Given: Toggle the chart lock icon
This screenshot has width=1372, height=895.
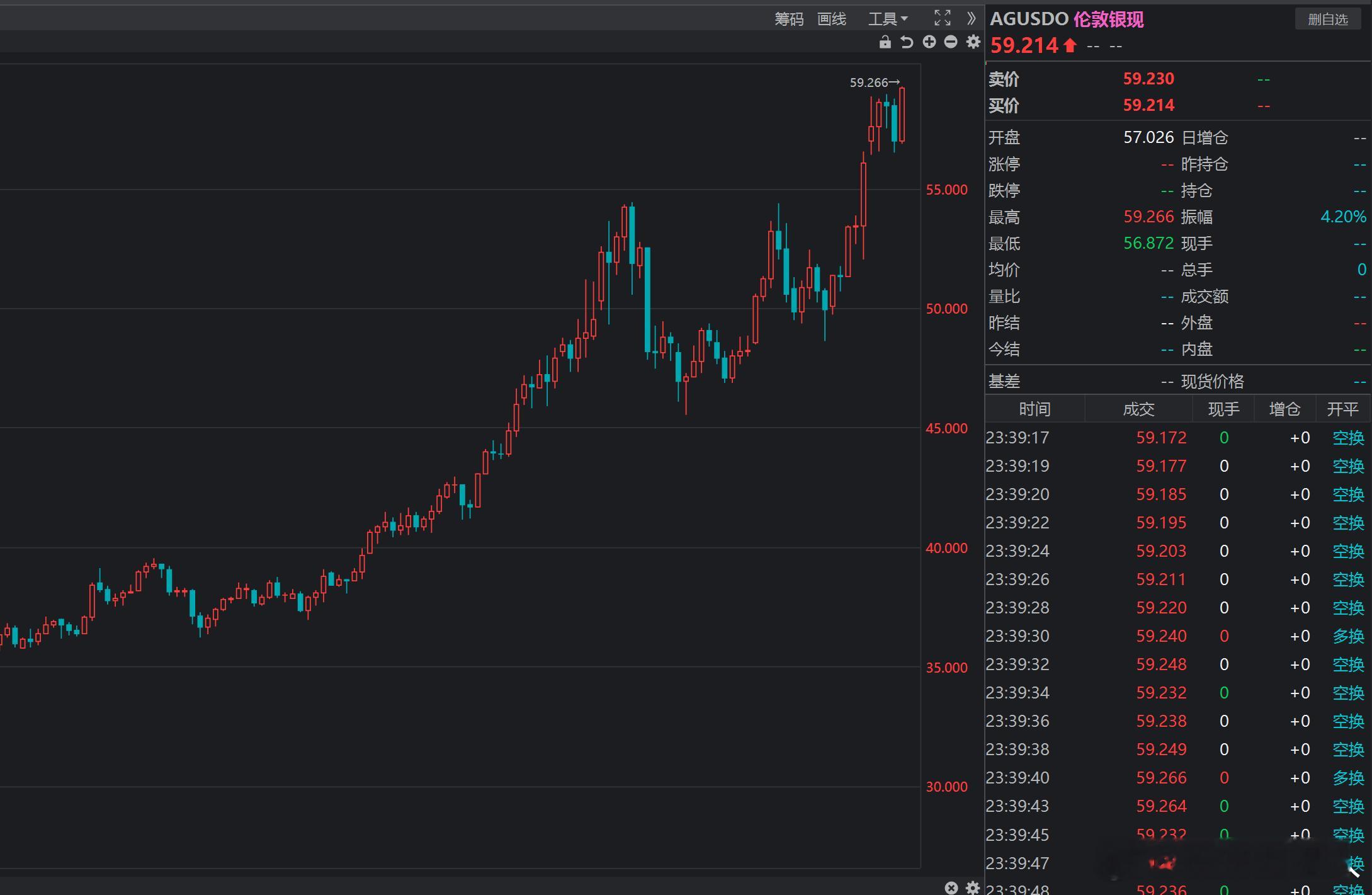Looking at the screenshot, I should [x=885, y=42].
